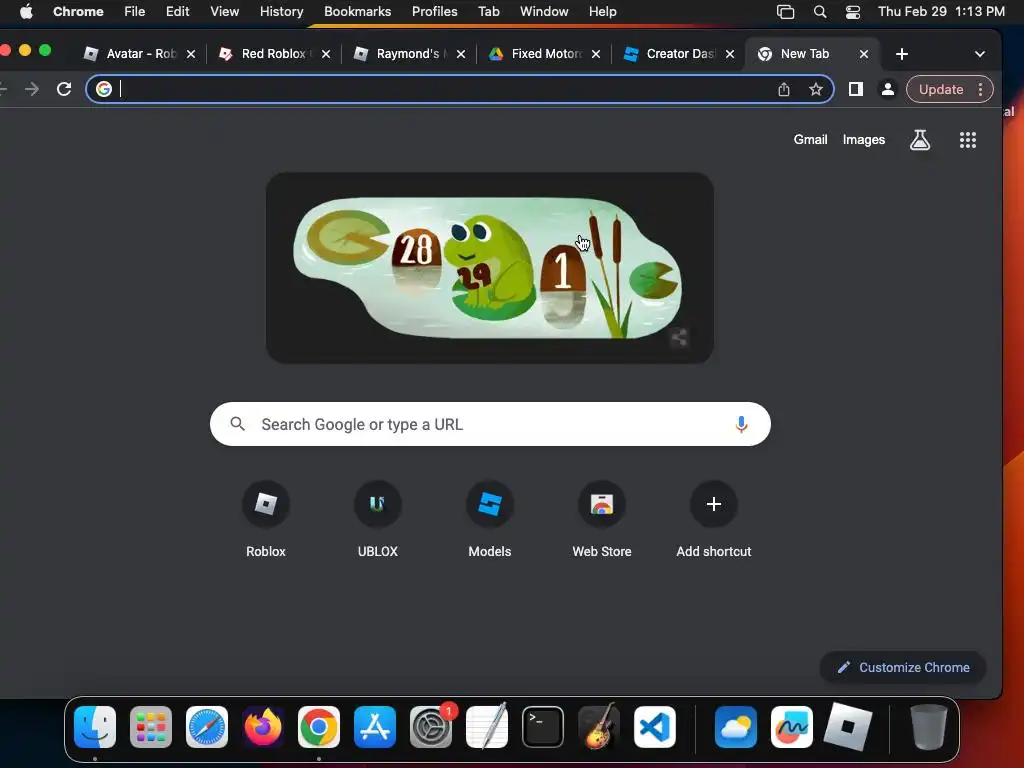
Task: Open the Roblox shortcut
Action: 266,520
